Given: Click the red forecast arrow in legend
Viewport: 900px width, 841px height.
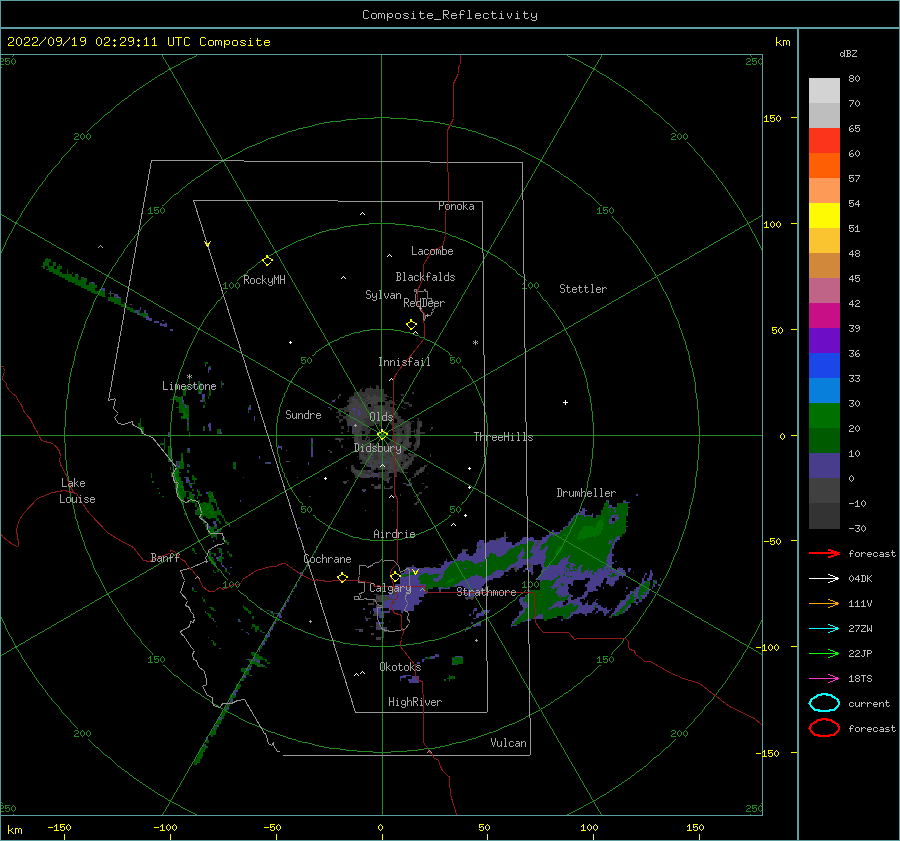Looking at the screenshot, I should pyautogui.click(x=824, y=553).
